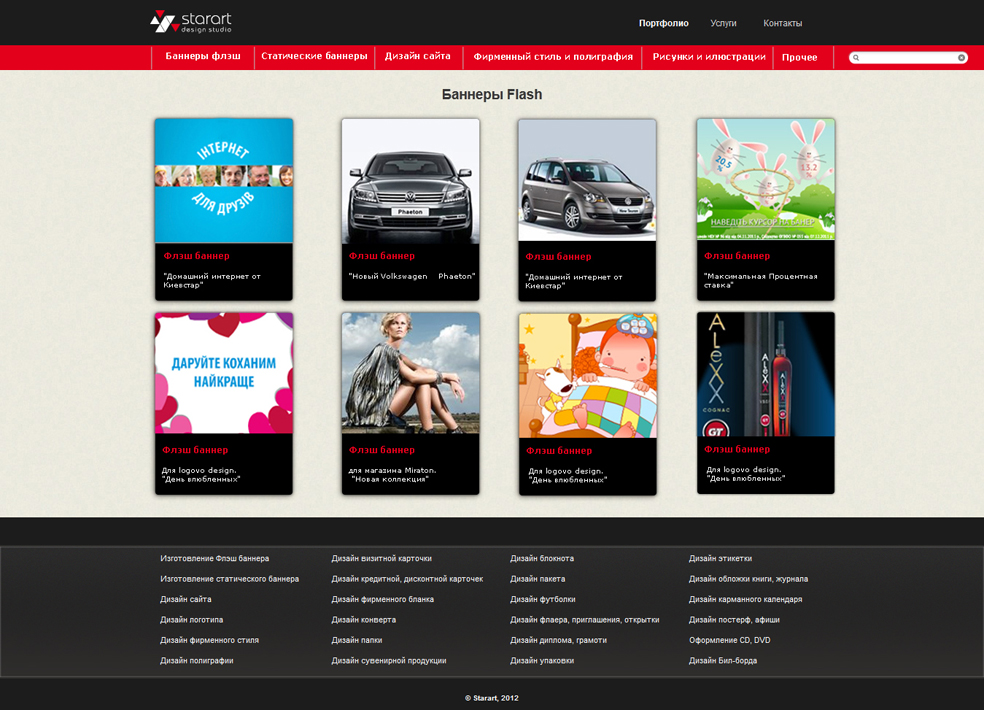
Task: Open footer link Дизайн полиграфии
Action: (197, 660)
